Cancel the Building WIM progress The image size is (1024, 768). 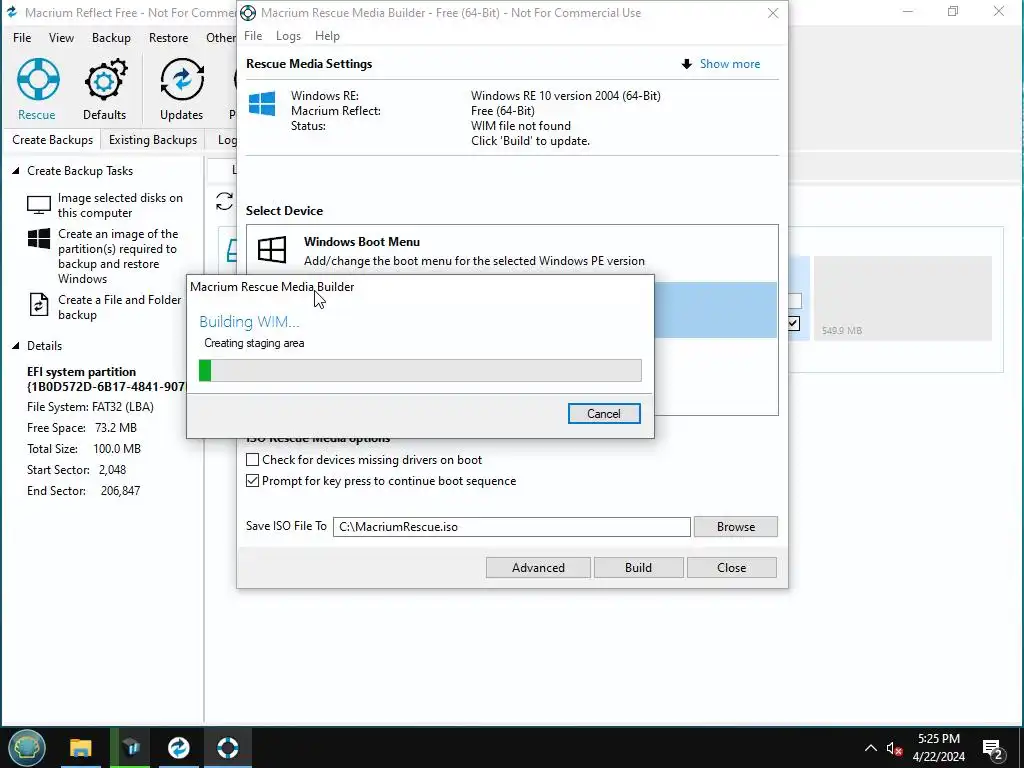pyautogui.click(x=604, y=413)
